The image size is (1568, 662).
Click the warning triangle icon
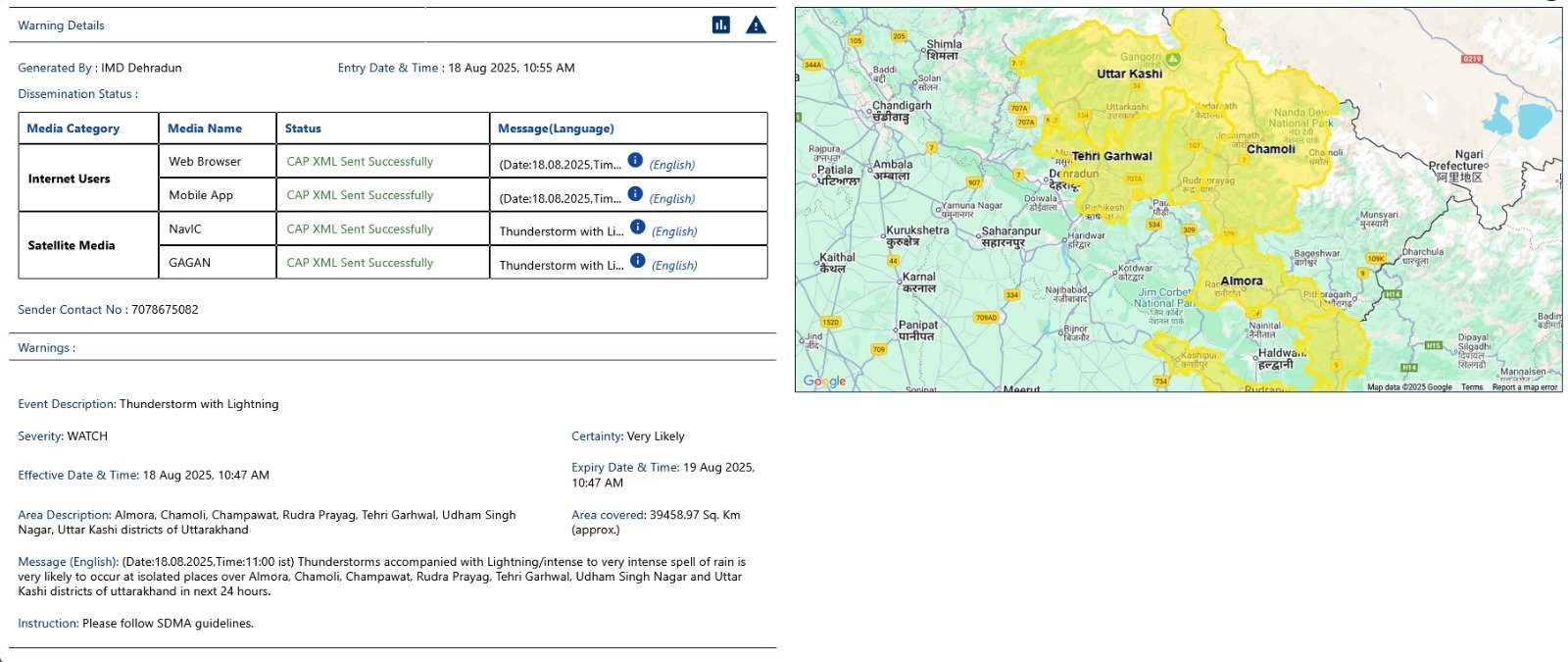(x=756, y=25)
